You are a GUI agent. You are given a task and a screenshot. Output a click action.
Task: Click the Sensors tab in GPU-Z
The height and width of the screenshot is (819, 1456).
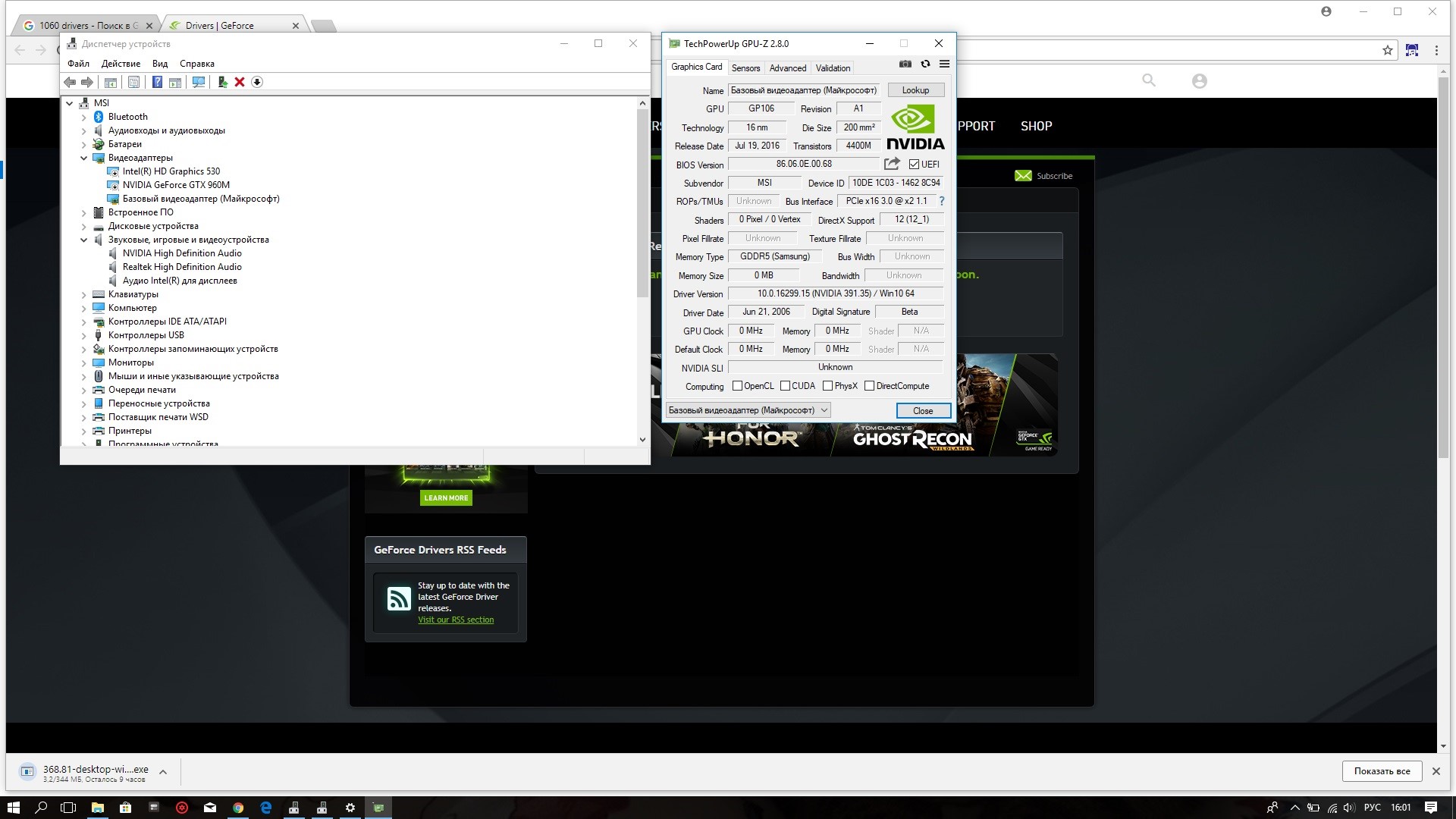click(745, 67)
